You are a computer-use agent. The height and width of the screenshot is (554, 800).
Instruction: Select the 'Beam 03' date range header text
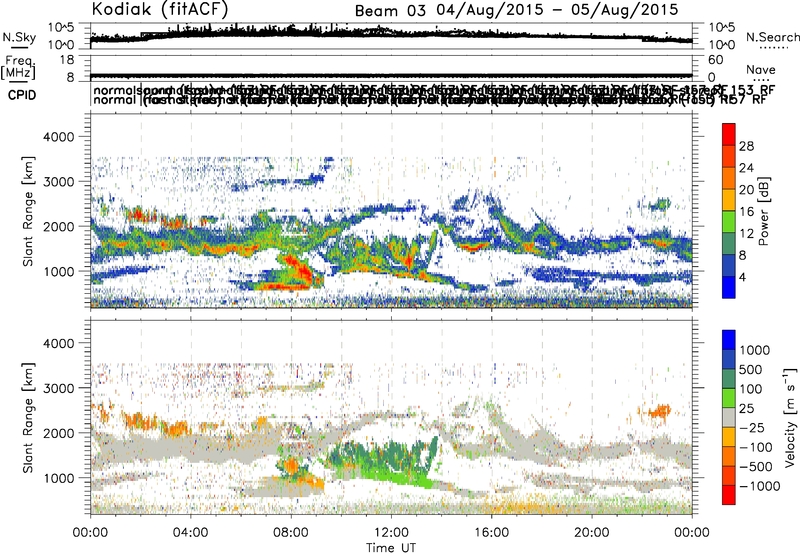coord(516,10)
